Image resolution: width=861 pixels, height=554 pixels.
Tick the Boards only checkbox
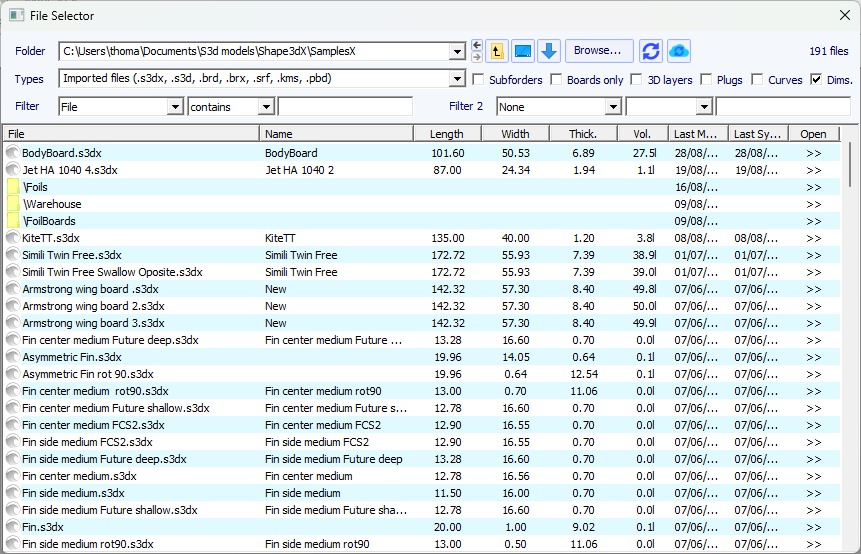pyautogui.click(x=557, y=80)
